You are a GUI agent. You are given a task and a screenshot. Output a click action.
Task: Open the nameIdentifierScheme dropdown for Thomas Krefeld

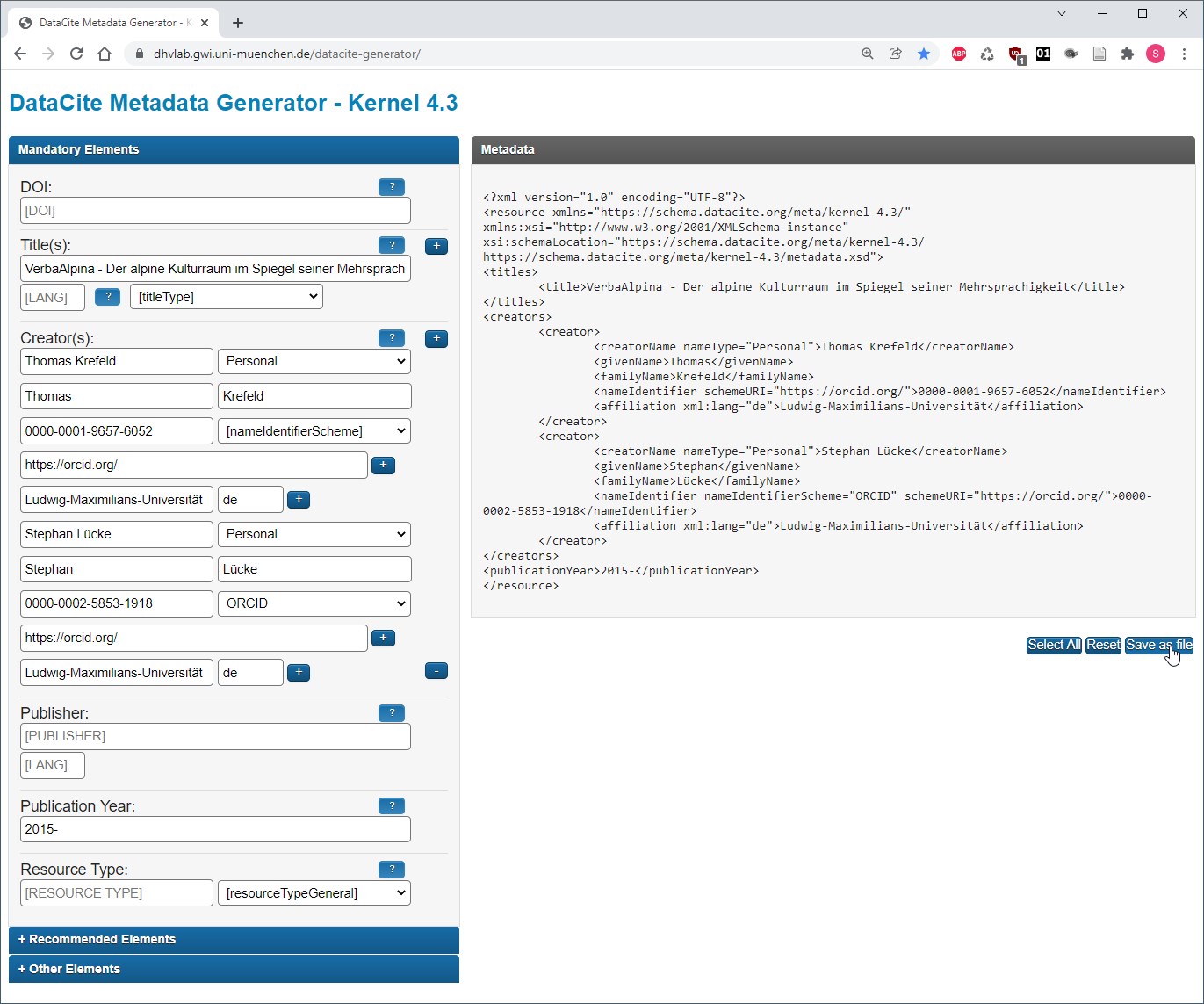[314, 431]
